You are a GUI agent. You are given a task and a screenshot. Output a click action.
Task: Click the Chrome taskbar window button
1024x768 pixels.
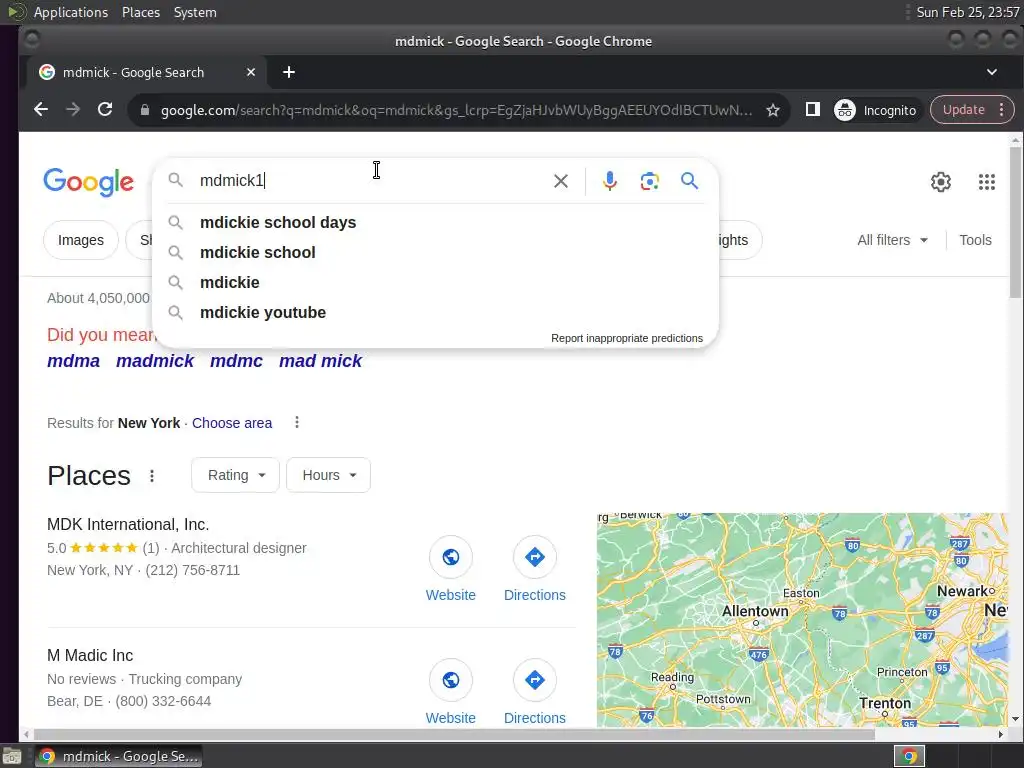pyautogui.click(x=118, y=756)
